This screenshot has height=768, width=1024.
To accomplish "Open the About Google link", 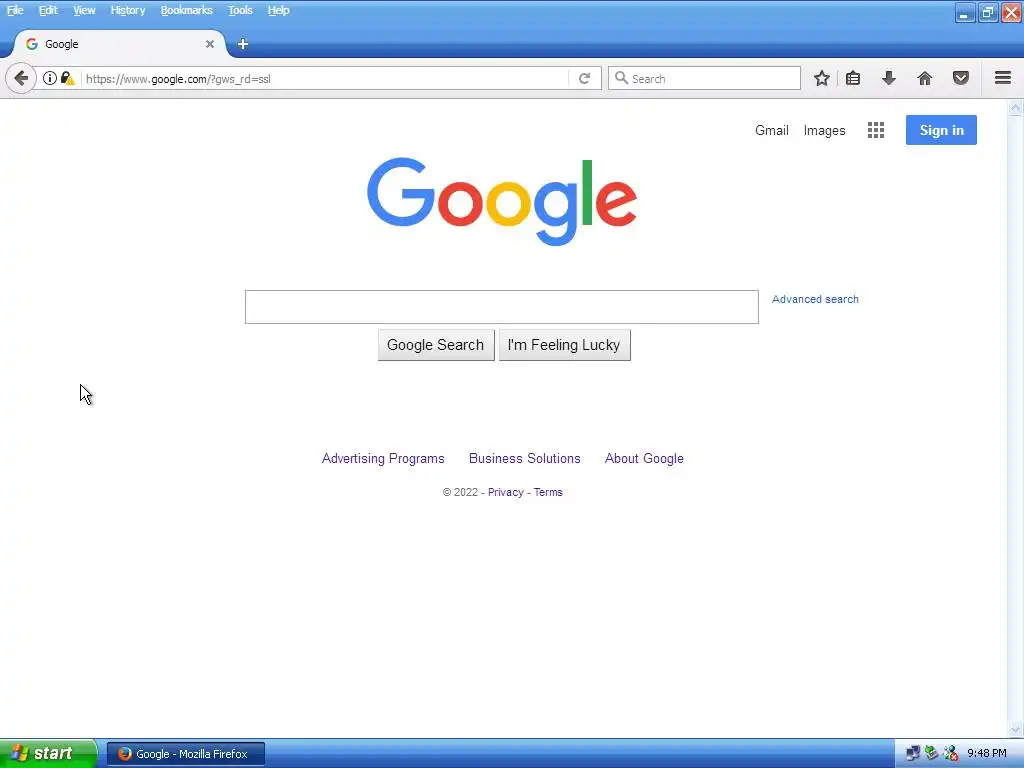I will (x=644, y=458).
